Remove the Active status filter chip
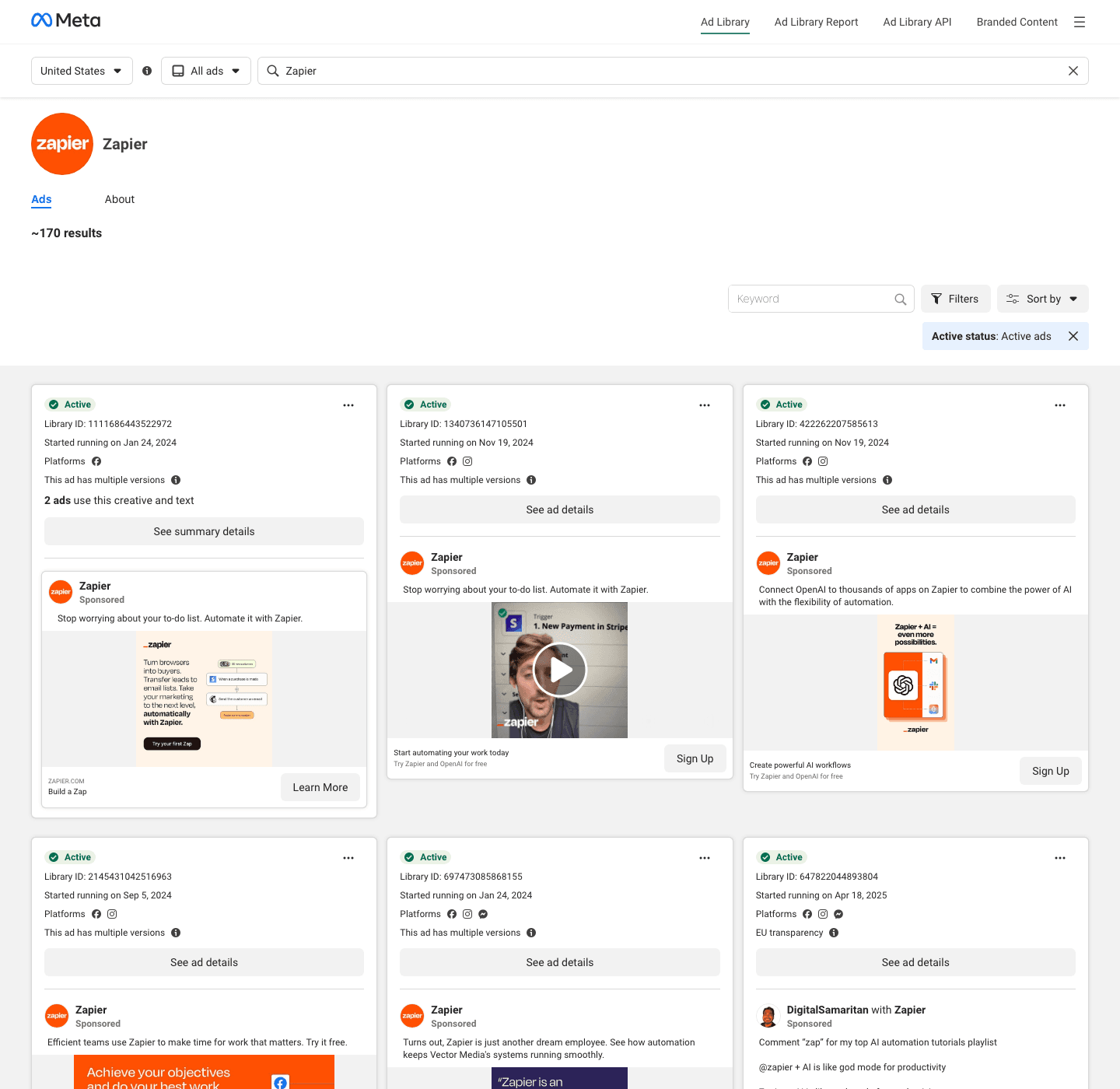 click(1073, 336)
